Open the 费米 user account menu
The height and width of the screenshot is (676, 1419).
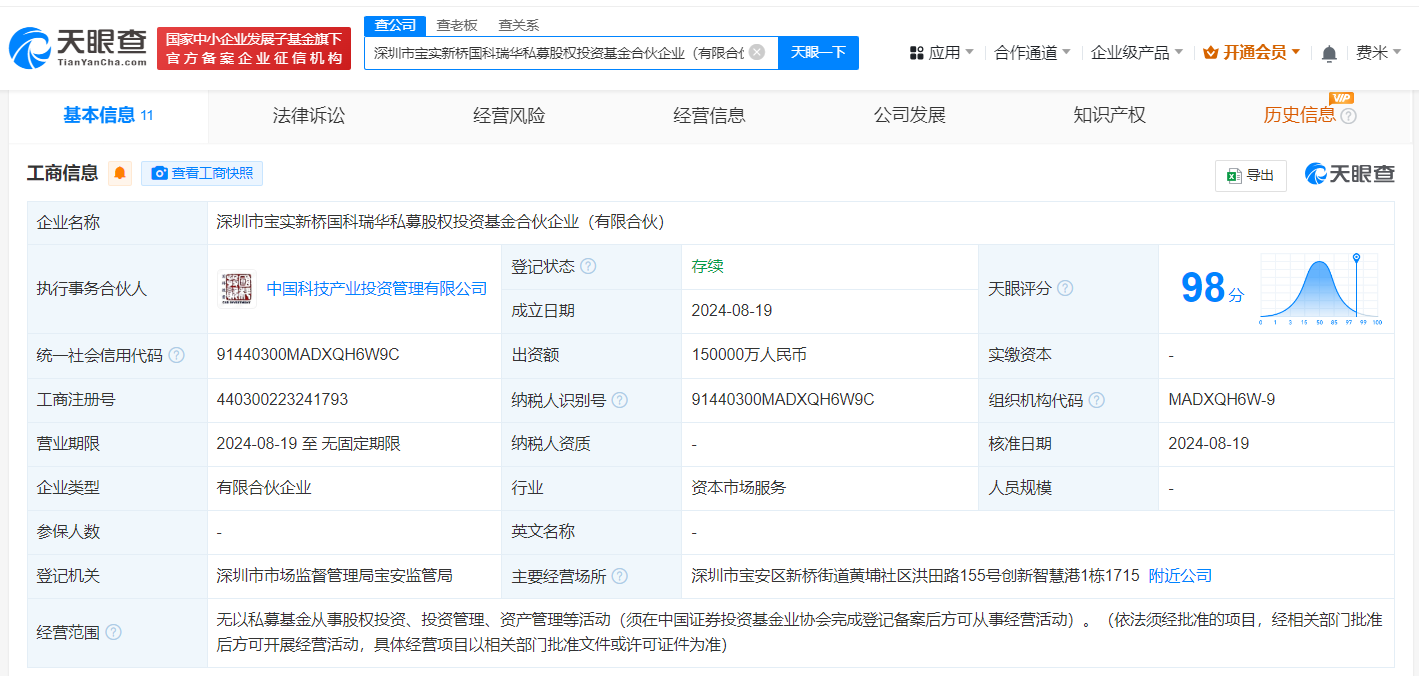pyautogui.click(x=1377, y=52)
